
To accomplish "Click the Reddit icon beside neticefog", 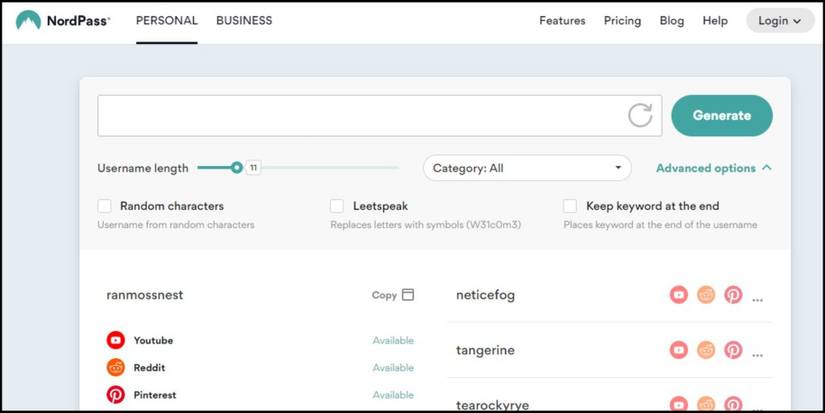I will coord(706,295).
